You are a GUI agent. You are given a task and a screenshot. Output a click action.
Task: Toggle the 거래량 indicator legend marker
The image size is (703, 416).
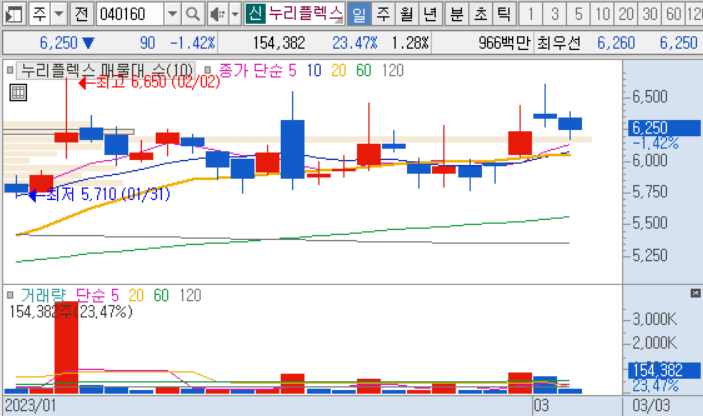click(10, 295)
